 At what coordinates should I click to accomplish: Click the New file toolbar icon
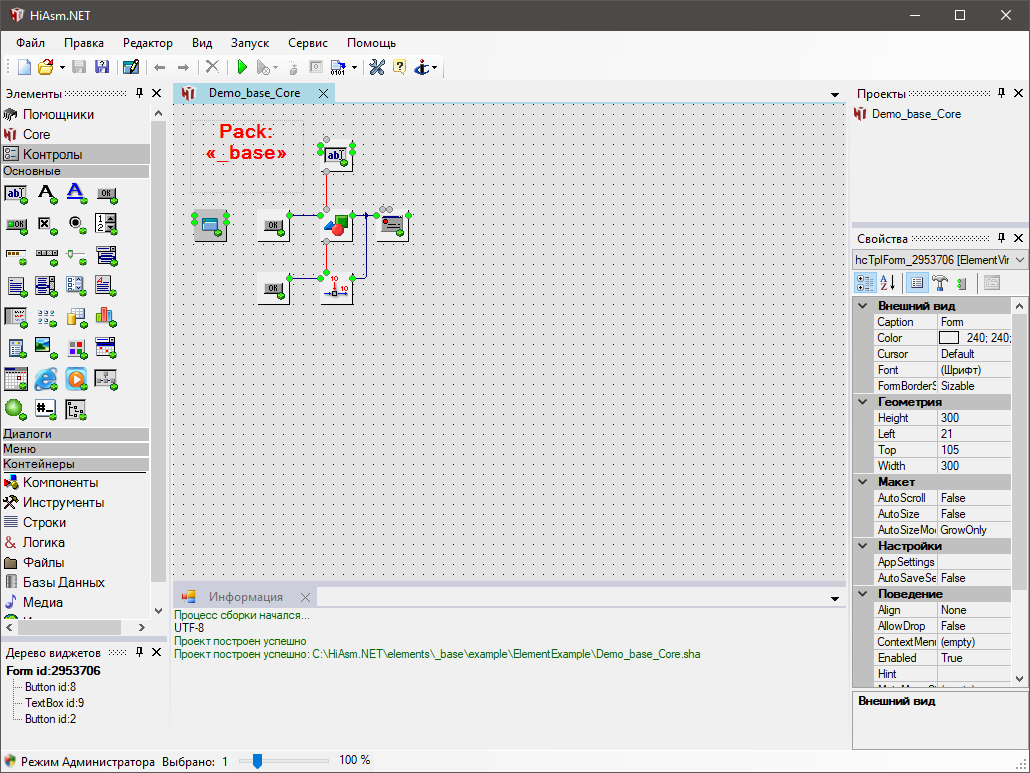[25, 67]
